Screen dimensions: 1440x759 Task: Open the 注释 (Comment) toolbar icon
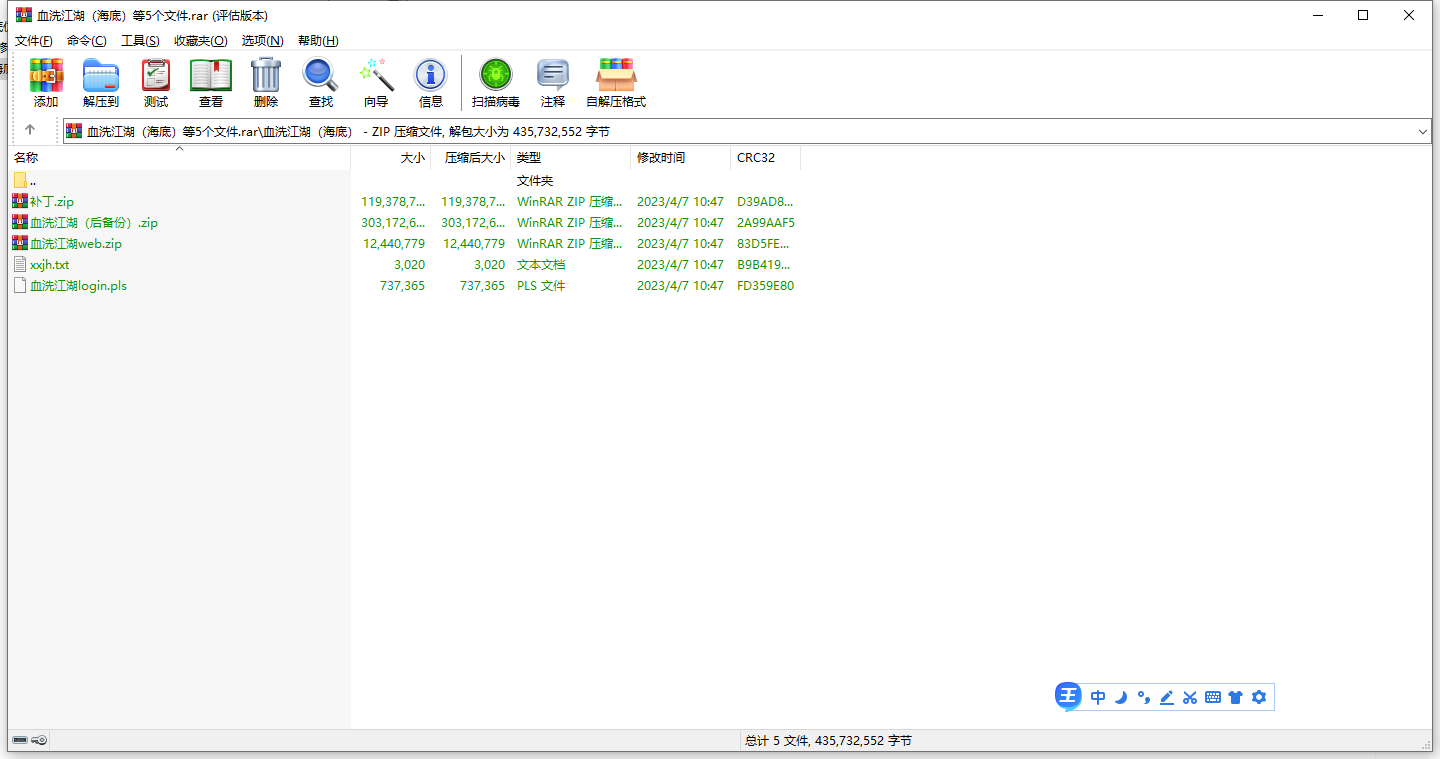553,82
